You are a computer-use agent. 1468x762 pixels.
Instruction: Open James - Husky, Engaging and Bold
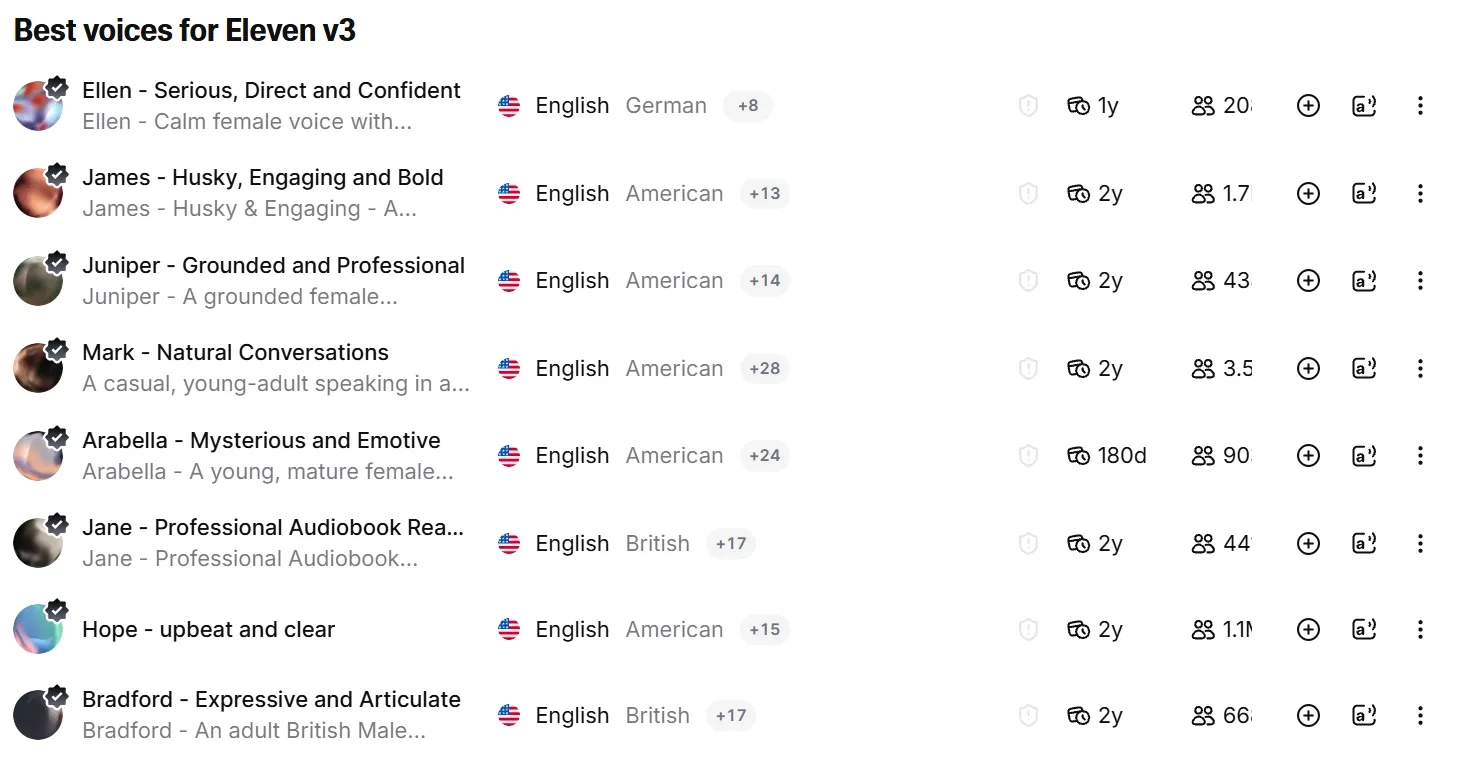coord(263,178)
